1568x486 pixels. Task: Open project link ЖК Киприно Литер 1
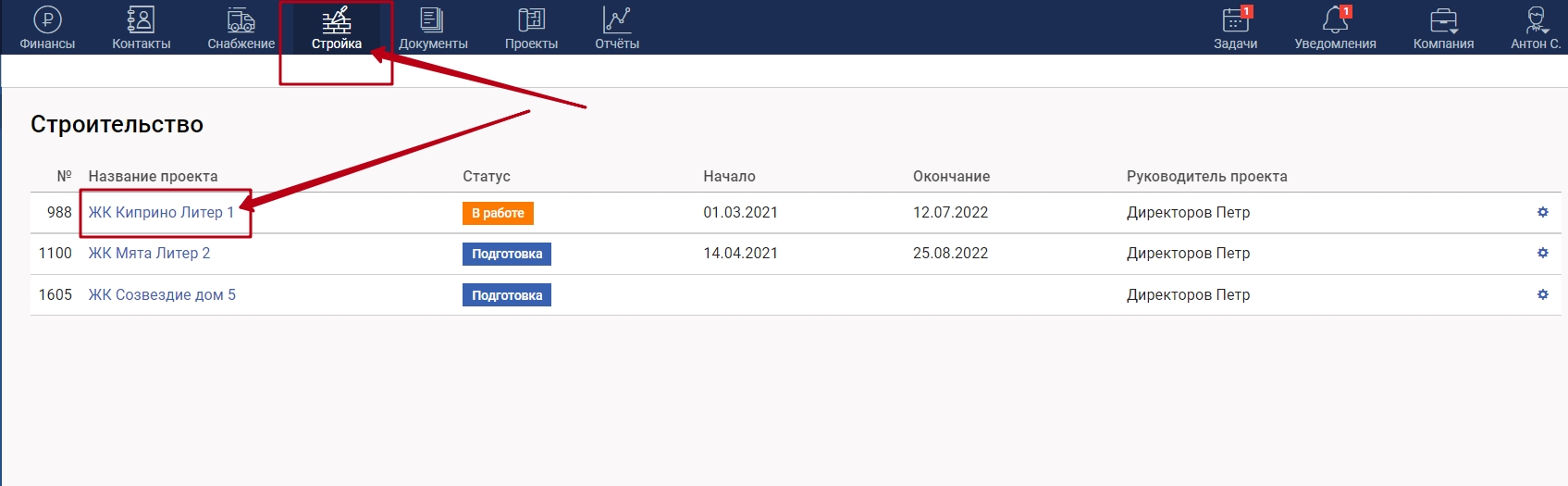coord(161,212)
